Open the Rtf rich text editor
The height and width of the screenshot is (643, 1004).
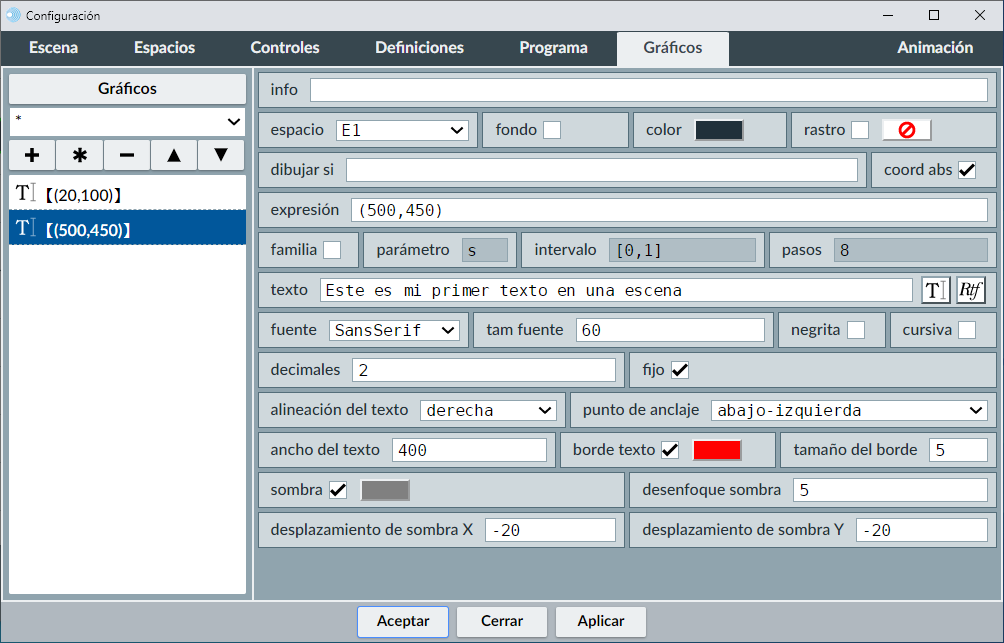[x=971, y=290]
